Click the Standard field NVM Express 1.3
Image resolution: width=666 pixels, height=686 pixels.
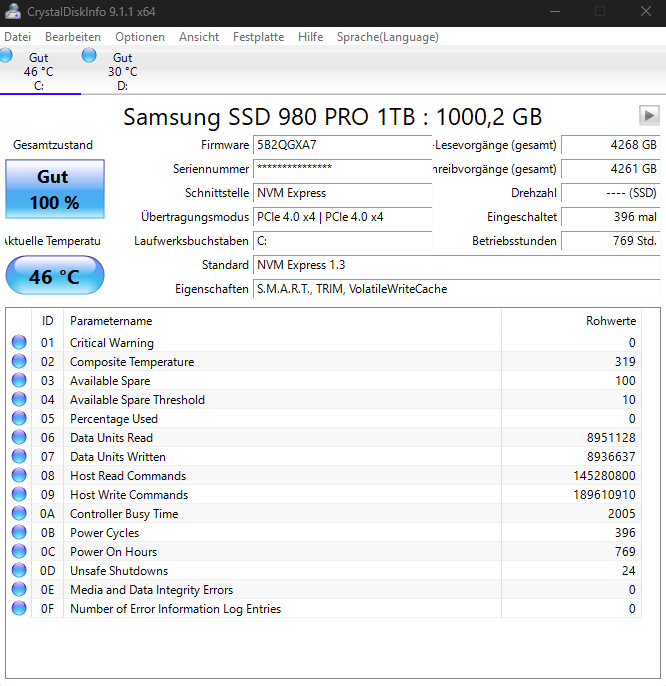tap(456, 265)
